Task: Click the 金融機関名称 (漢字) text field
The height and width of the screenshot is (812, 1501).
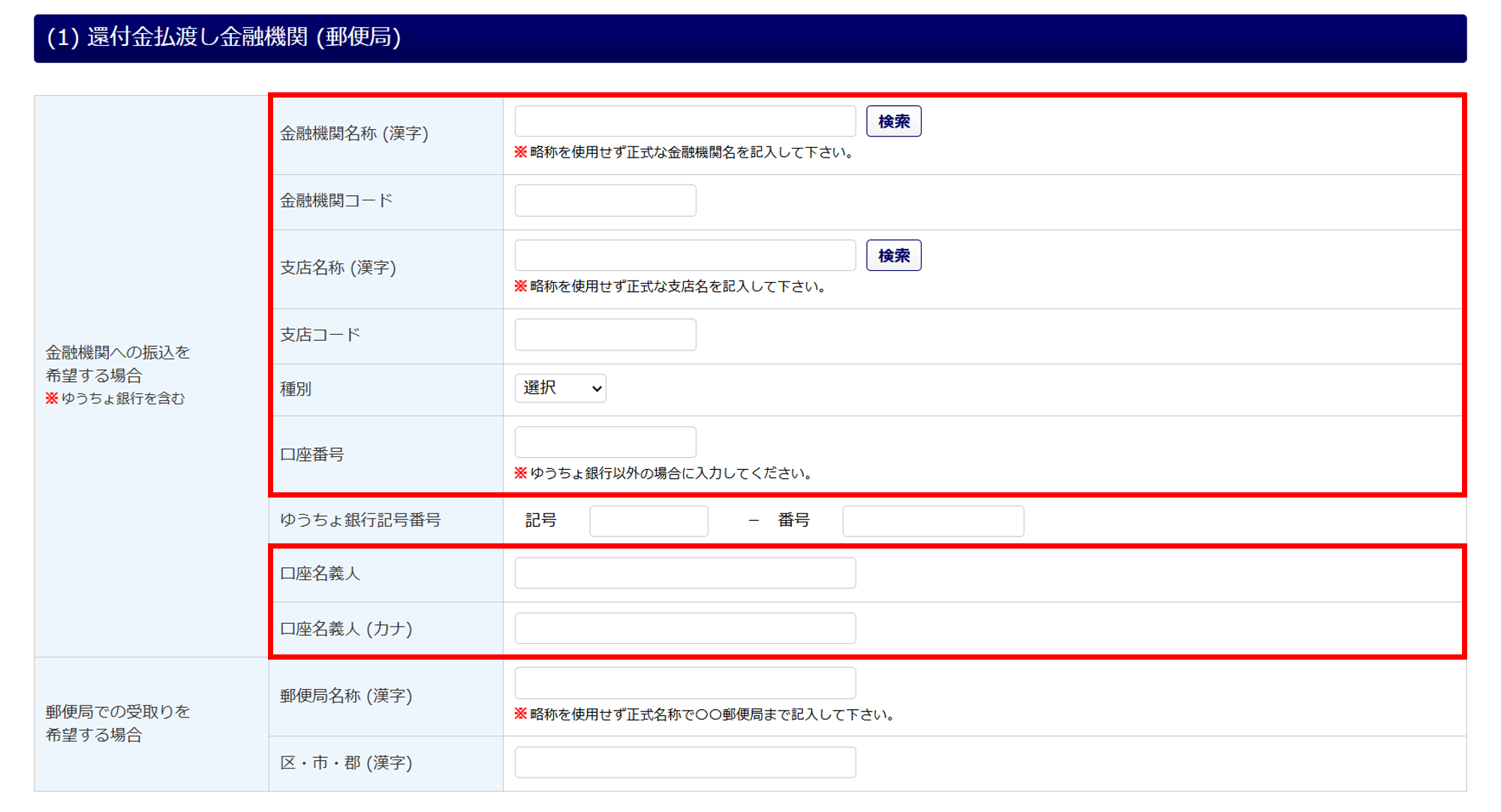Action: [684, 122]
